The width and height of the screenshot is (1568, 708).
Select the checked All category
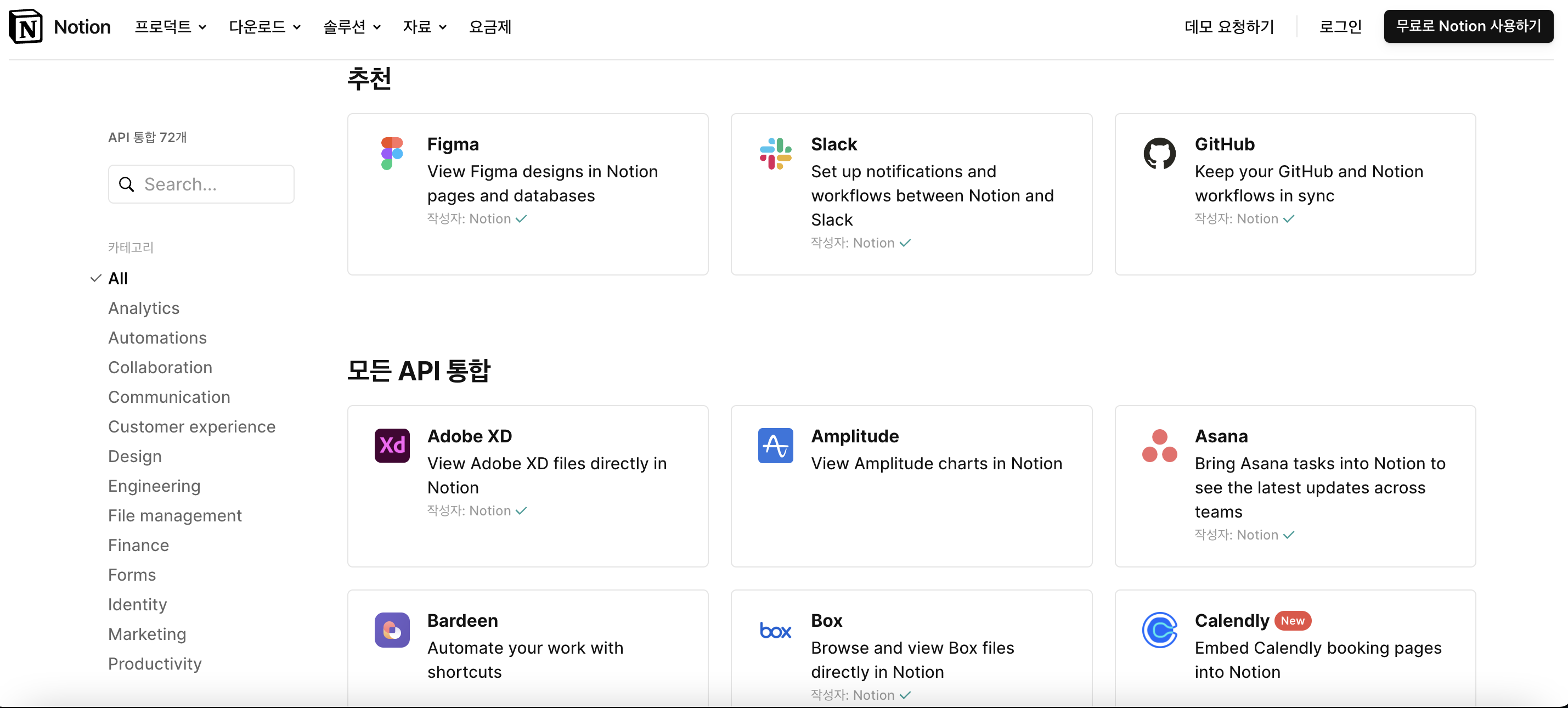[x=117, y=278]
